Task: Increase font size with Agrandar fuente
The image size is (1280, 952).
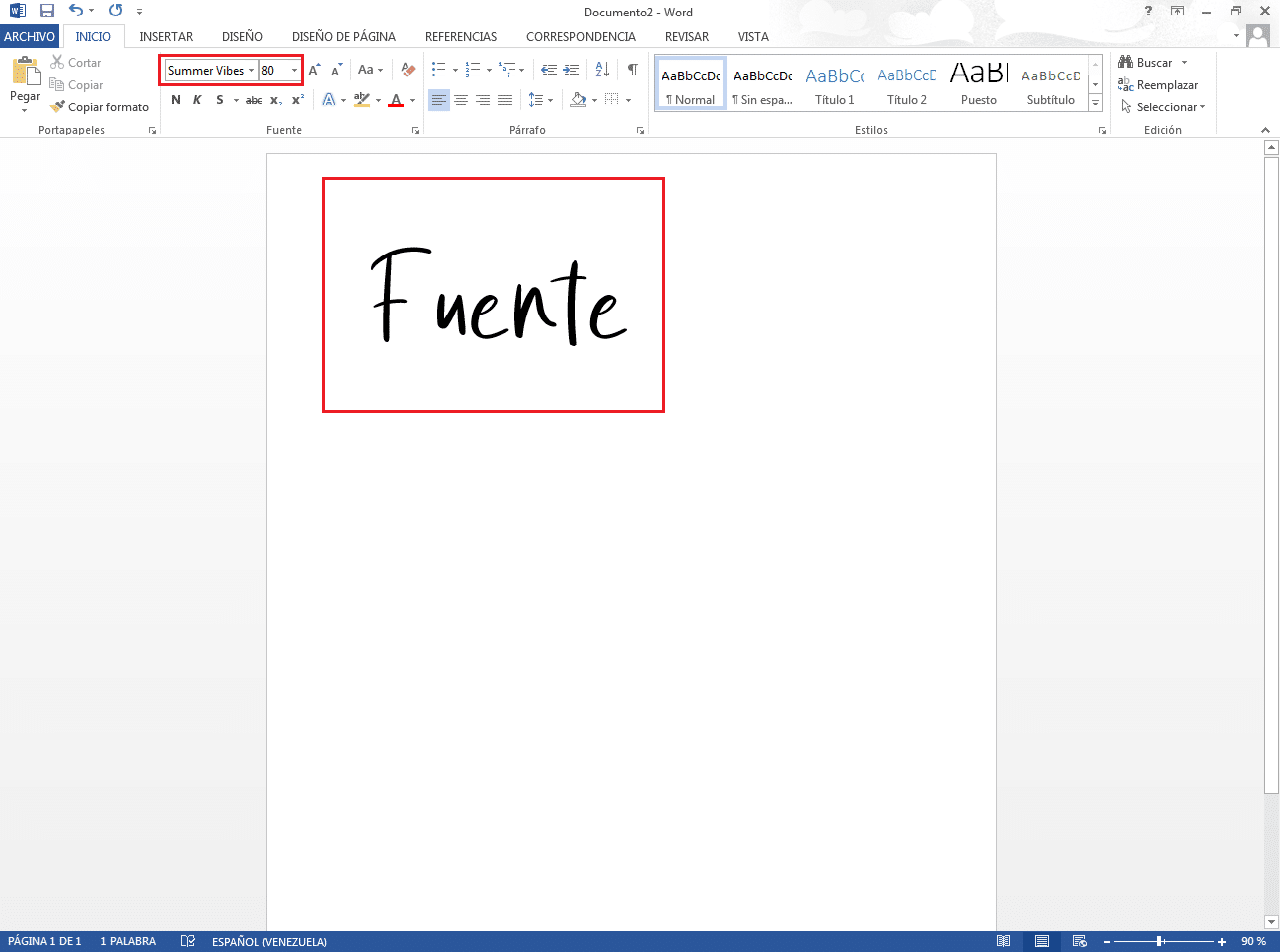Action: (315, 69)
